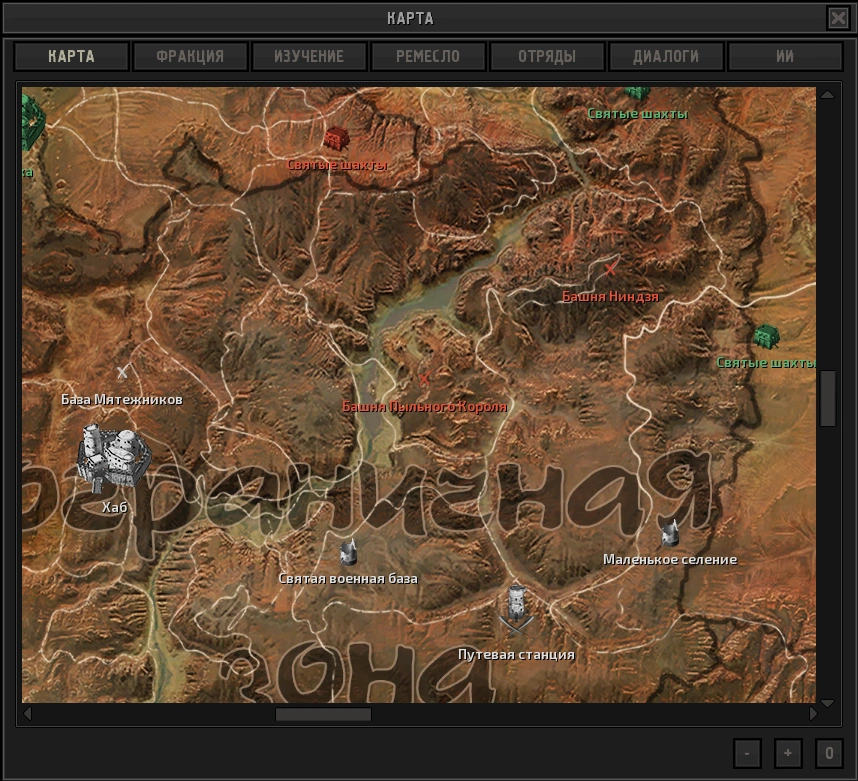Open the ИИ tab

[785, 57]
